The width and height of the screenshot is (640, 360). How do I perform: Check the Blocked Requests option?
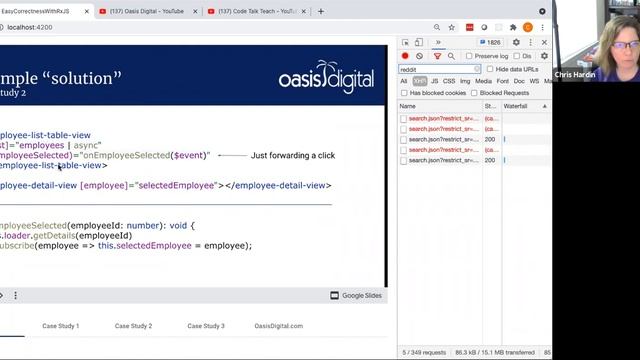pyautogui.click(x=474, y=93)
